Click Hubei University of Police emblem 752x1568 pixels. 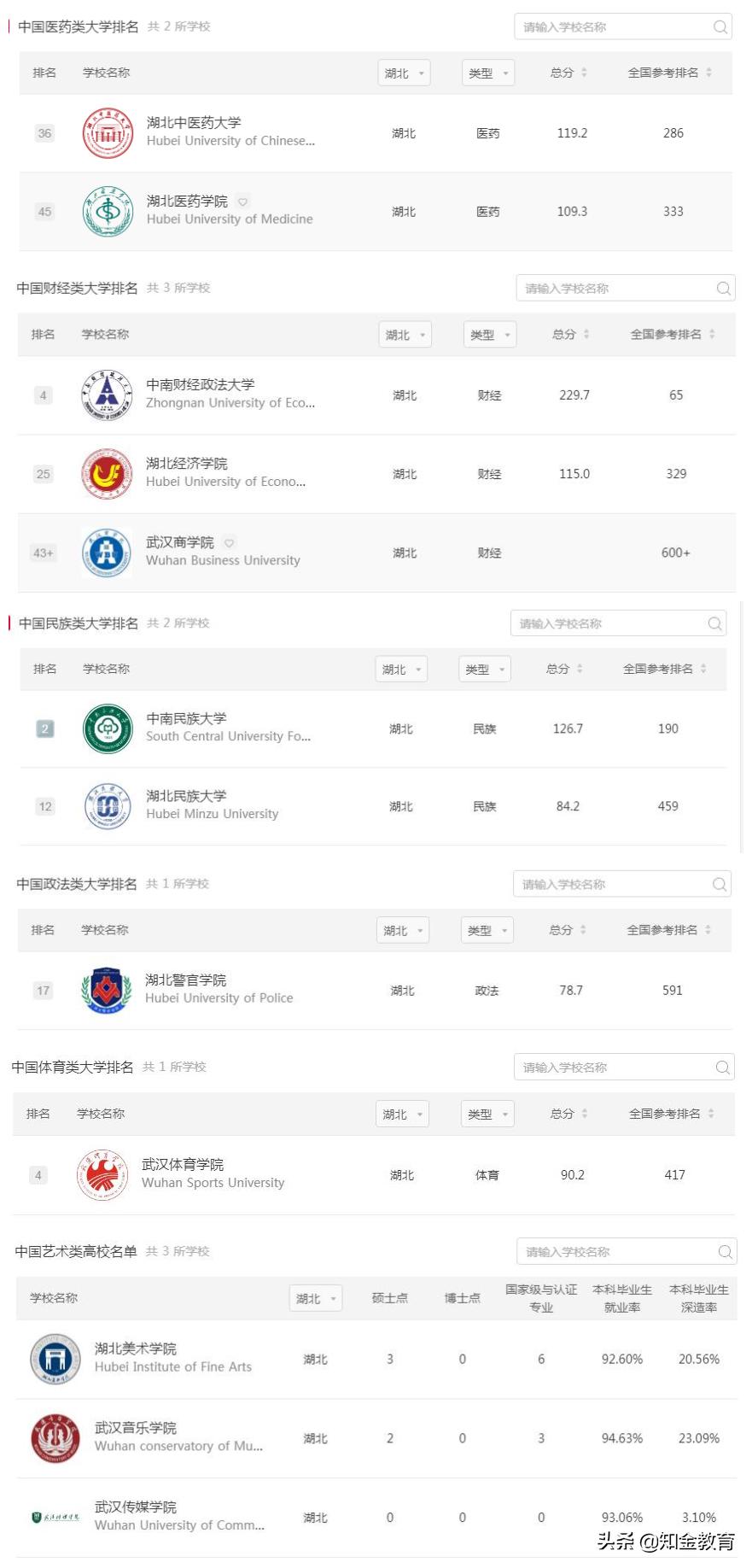coord(107,991)
